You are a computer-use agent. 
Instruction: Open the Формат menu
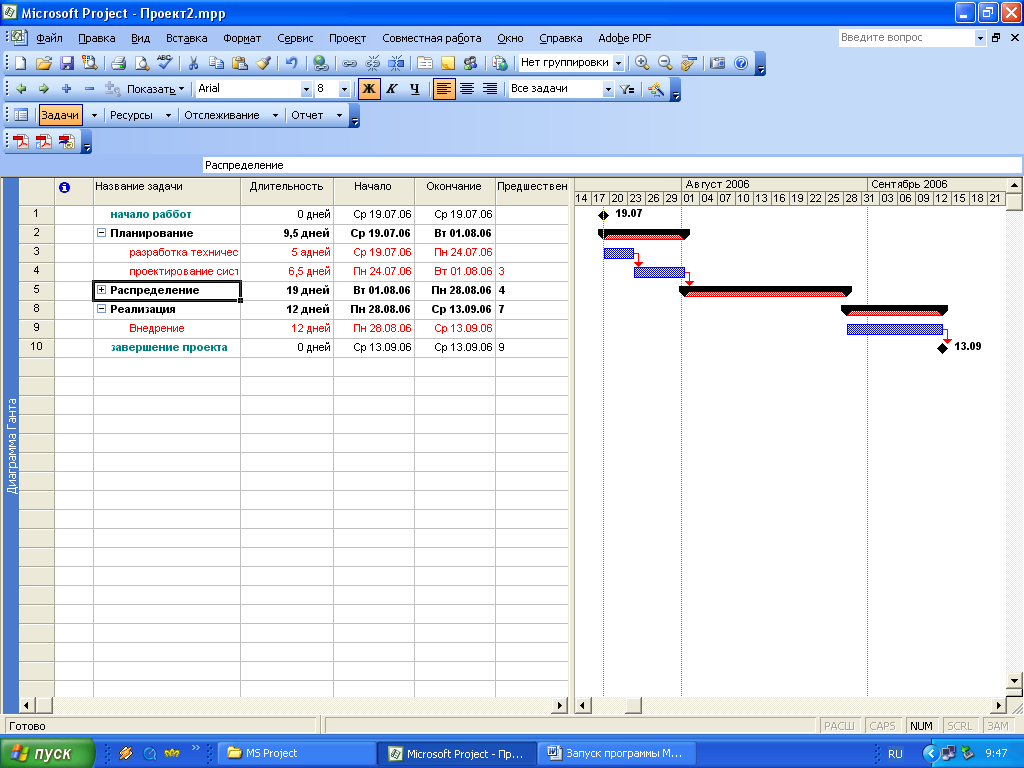[x=242, y=38]
